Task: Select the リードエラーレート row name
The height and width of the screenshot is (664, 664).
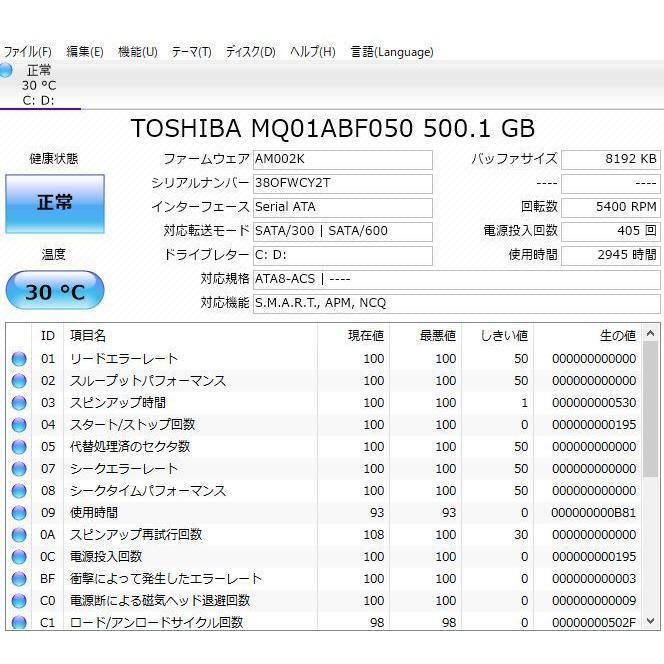Action: [x=124, y=359]
